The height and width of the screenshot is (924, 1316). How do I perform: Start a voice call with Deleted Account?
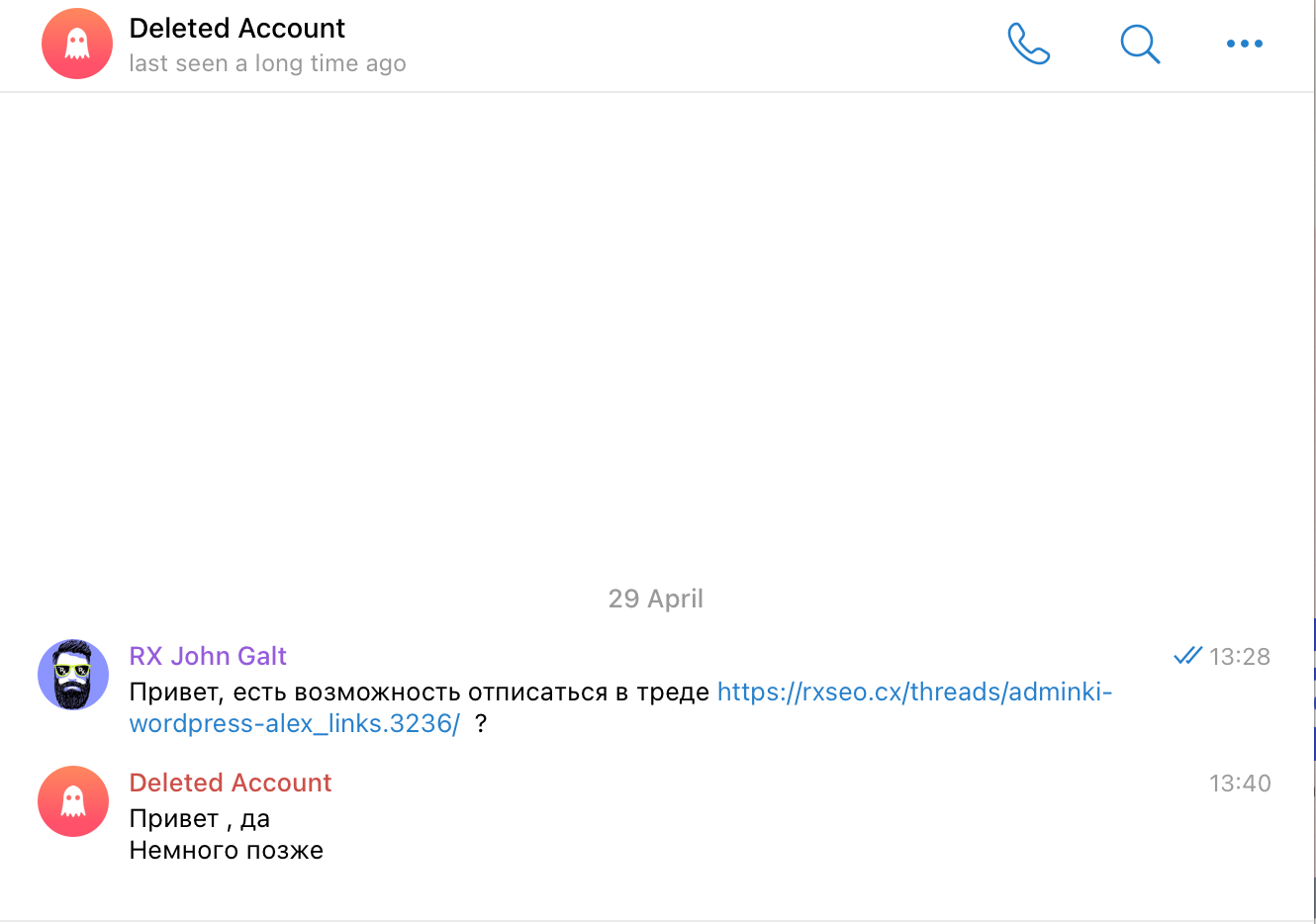(x=1029, y=44)
